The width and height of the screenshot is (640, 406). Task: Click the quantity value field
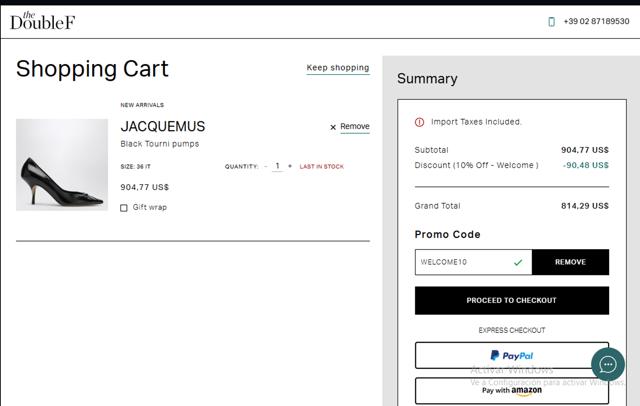[278, 166]
